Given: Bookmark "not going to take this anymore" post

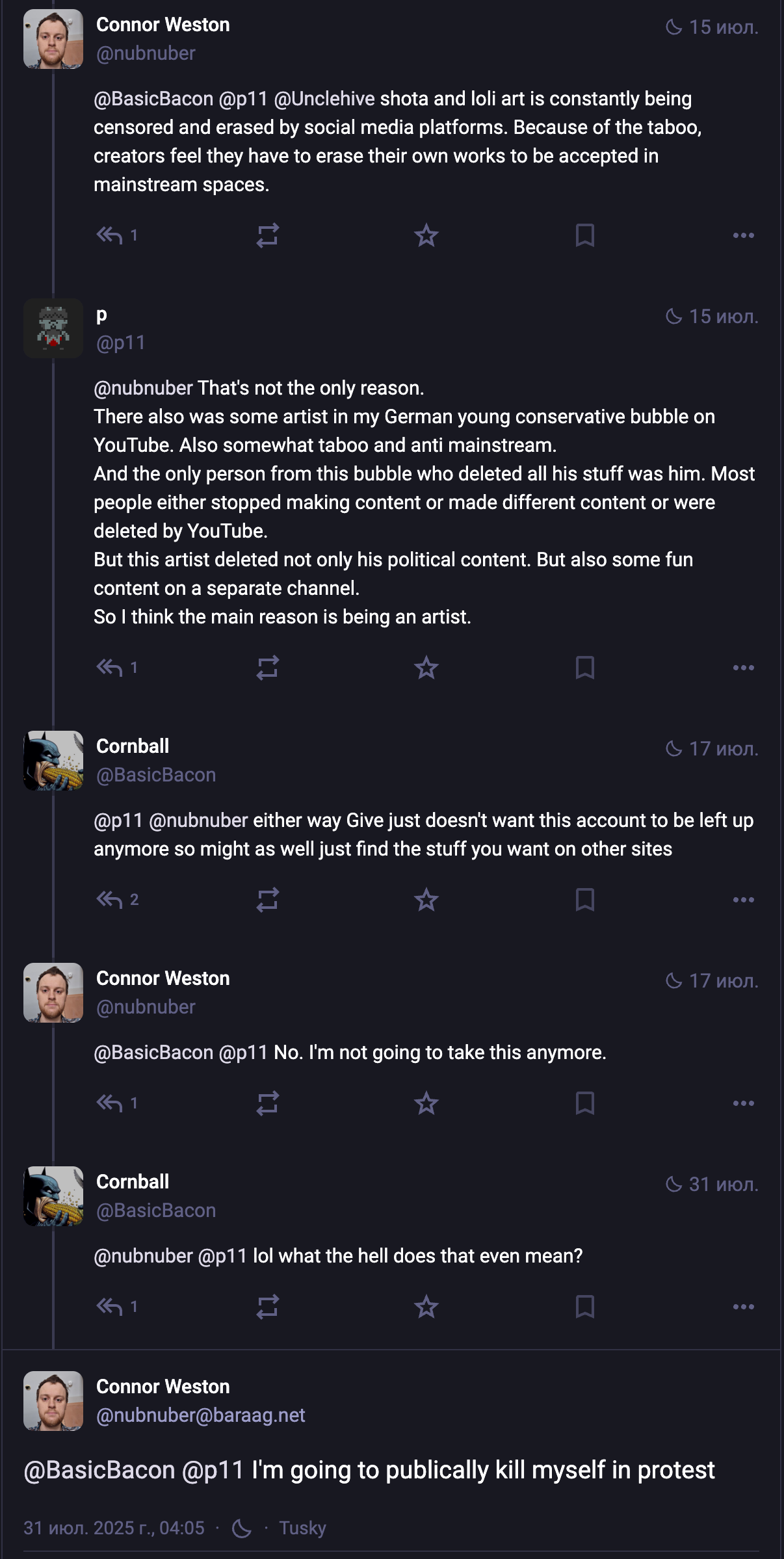Looking at the screenshot, I should click(x=584, y=1103).
